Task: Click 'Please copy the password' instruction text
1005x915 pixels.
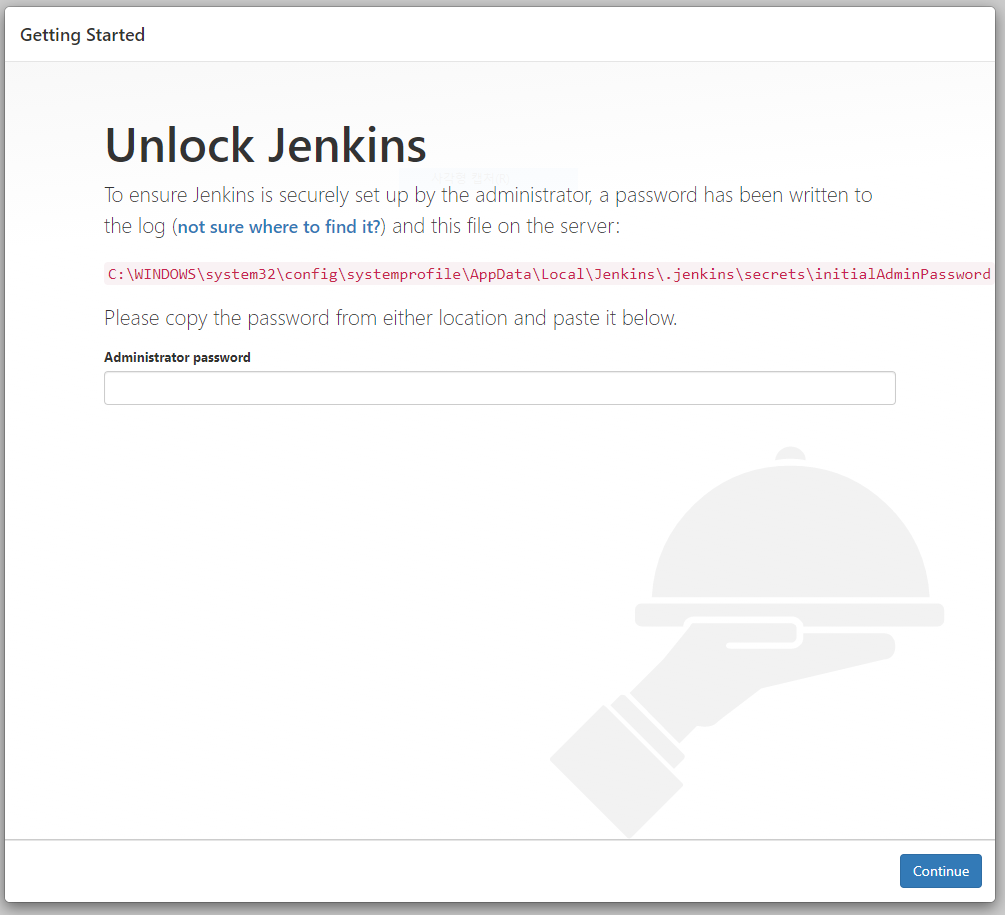Action: 390,318
